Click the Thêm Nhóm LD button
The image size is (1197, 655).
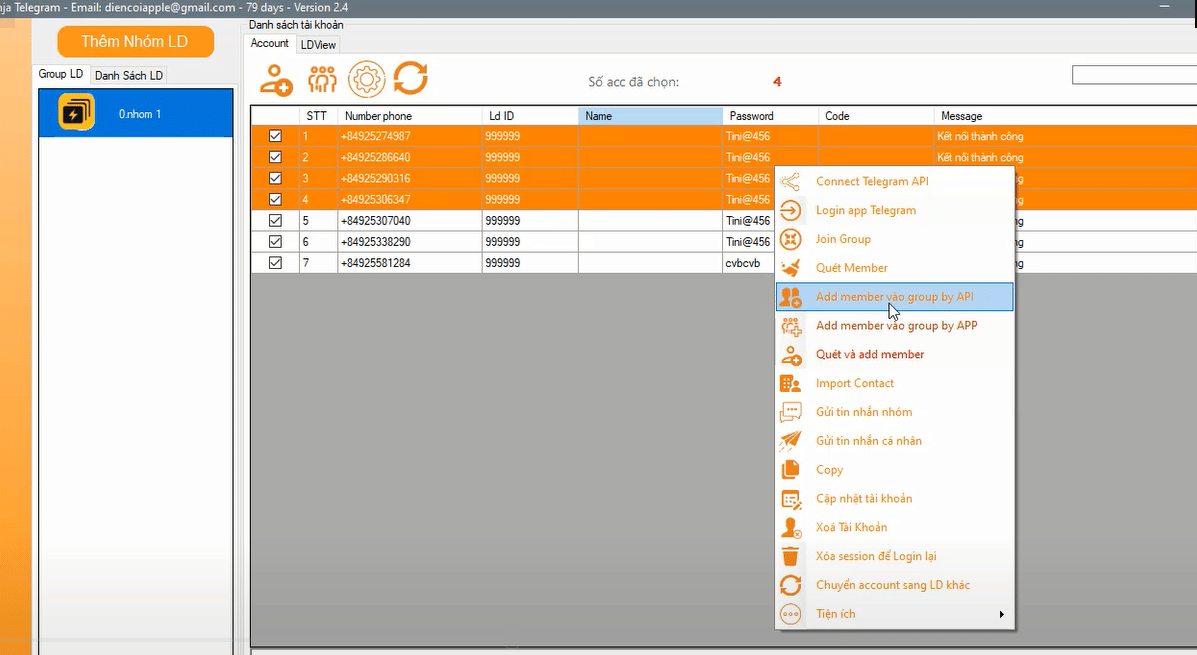coord(135,41)
